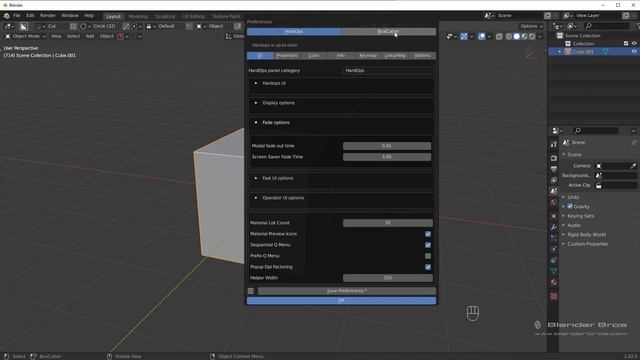Open the viewport Options dropdown
Screen dimensions: 640x360
pos(531,26)
